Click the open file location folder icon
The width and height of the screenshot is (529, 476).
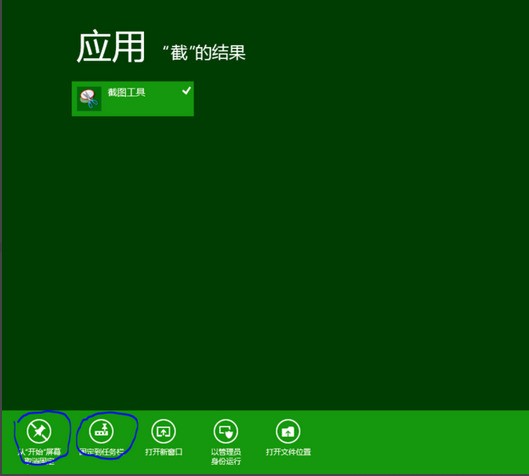click(x=288, y=431)
